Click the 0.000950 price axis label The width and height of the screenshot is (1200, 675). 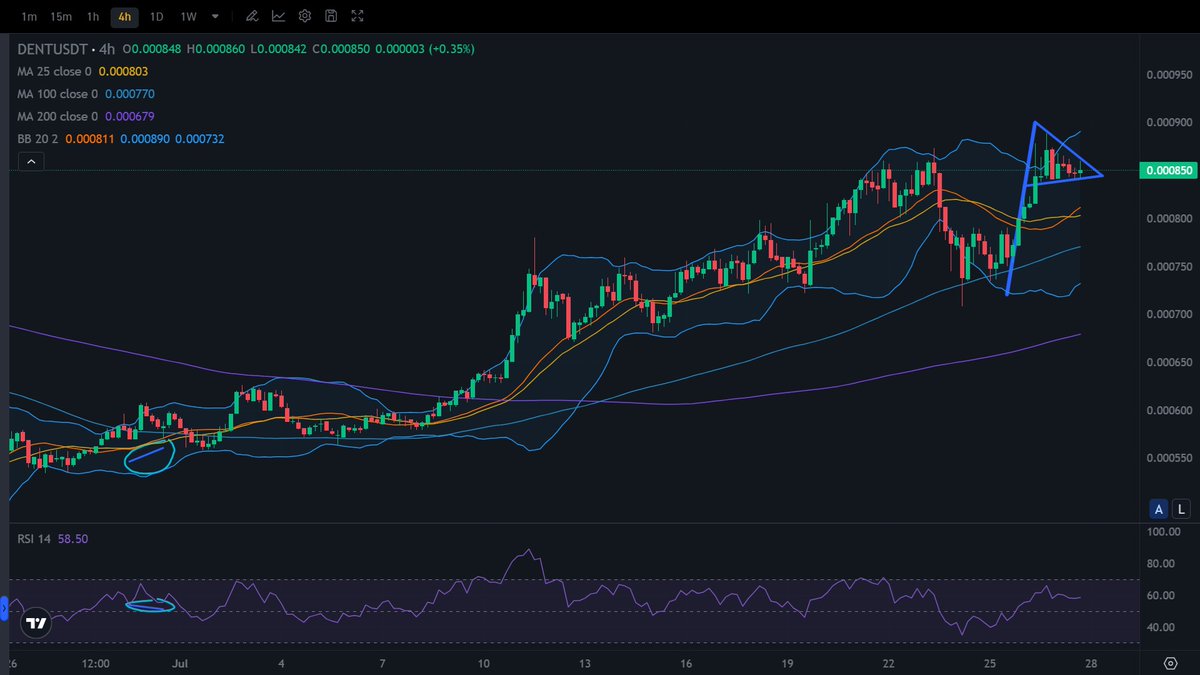tap(1167, 75)
